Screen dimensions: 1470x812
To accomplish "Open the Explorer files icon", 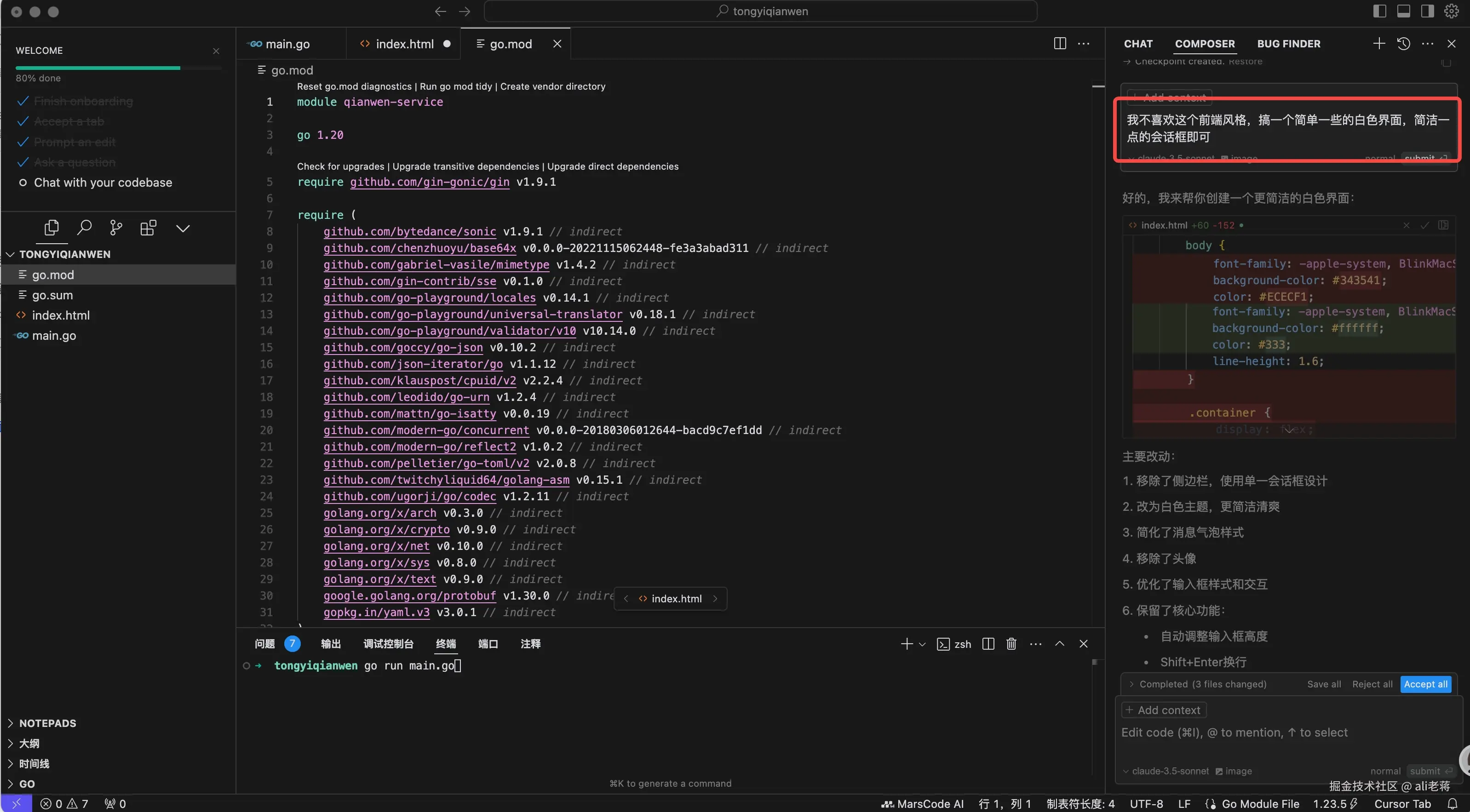I will 52,228.
